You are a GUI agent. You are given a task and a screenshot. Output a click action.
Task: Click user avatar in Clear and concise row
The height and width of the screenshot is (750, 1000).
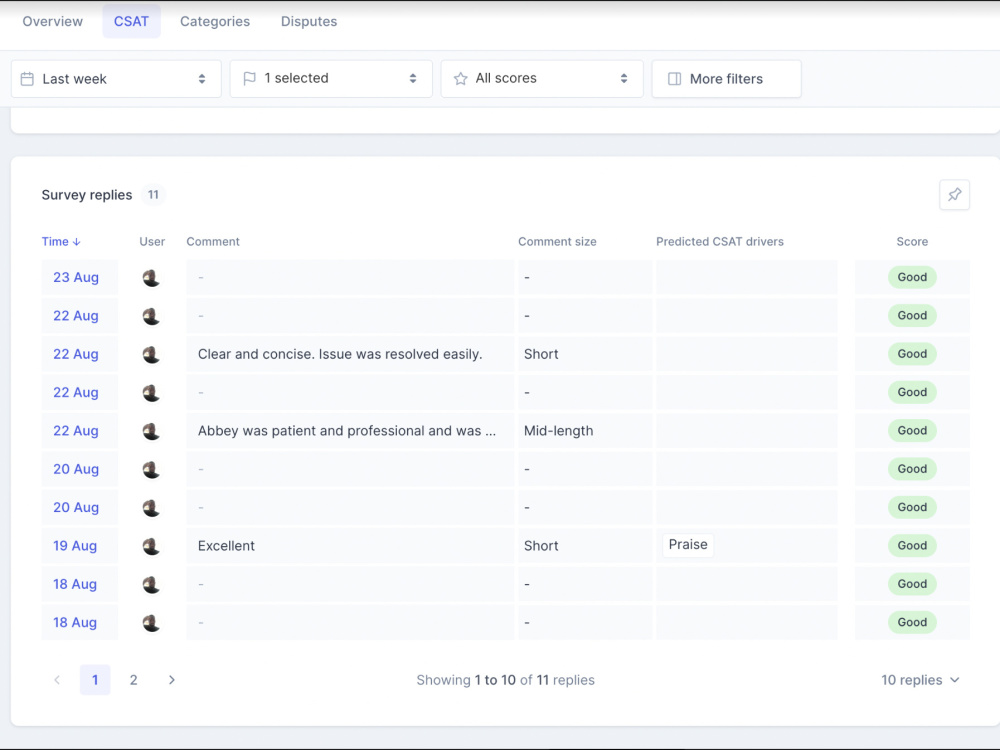[151, 355]
